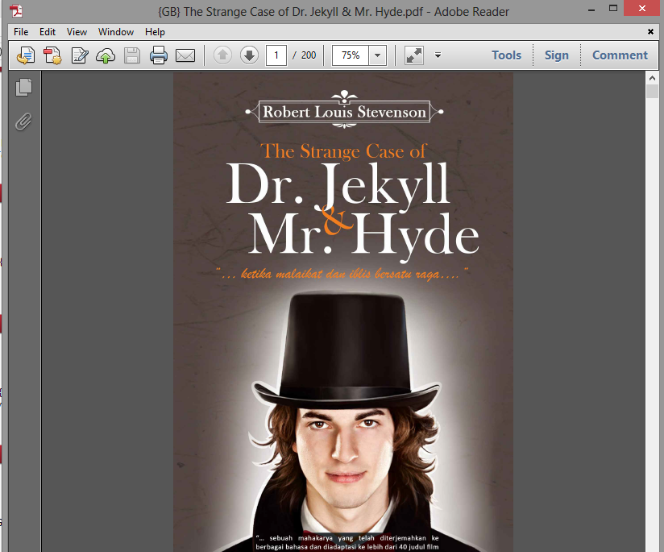
Task: Send file by email envelope icon
Action: (x=185, y=55)
